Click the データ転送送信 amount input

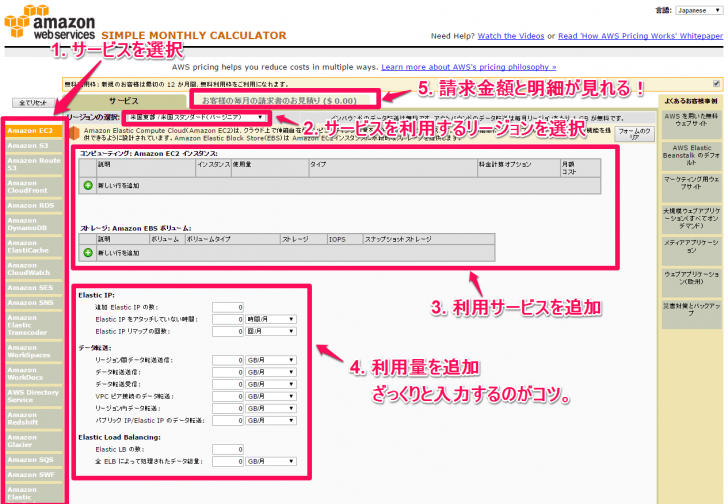pos(228,372)
